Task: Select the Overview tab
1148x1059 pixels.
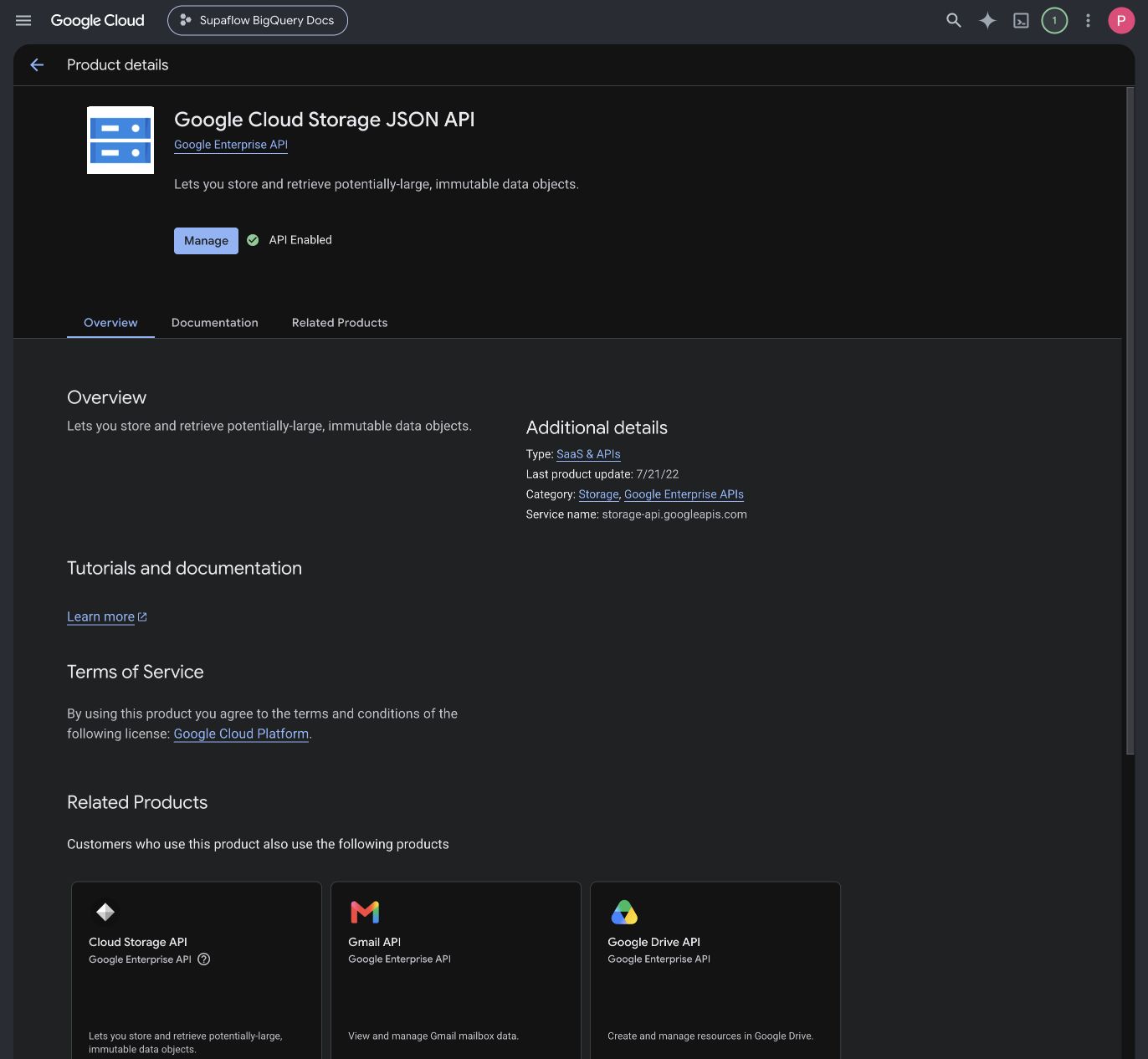Action: click(110, 323)
